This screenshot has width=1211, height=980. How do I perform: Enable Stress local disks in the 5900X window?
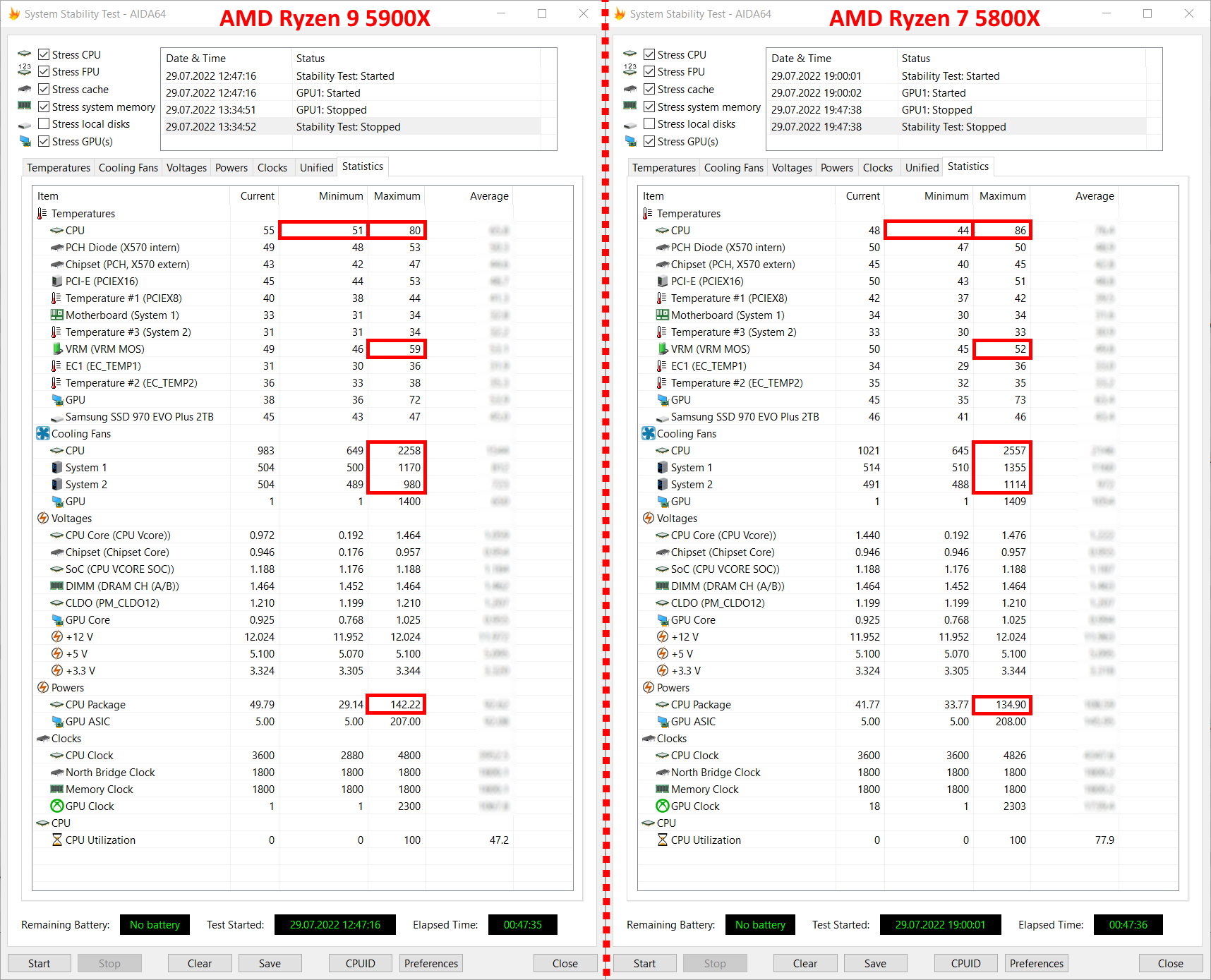click(x=44, y=123)
